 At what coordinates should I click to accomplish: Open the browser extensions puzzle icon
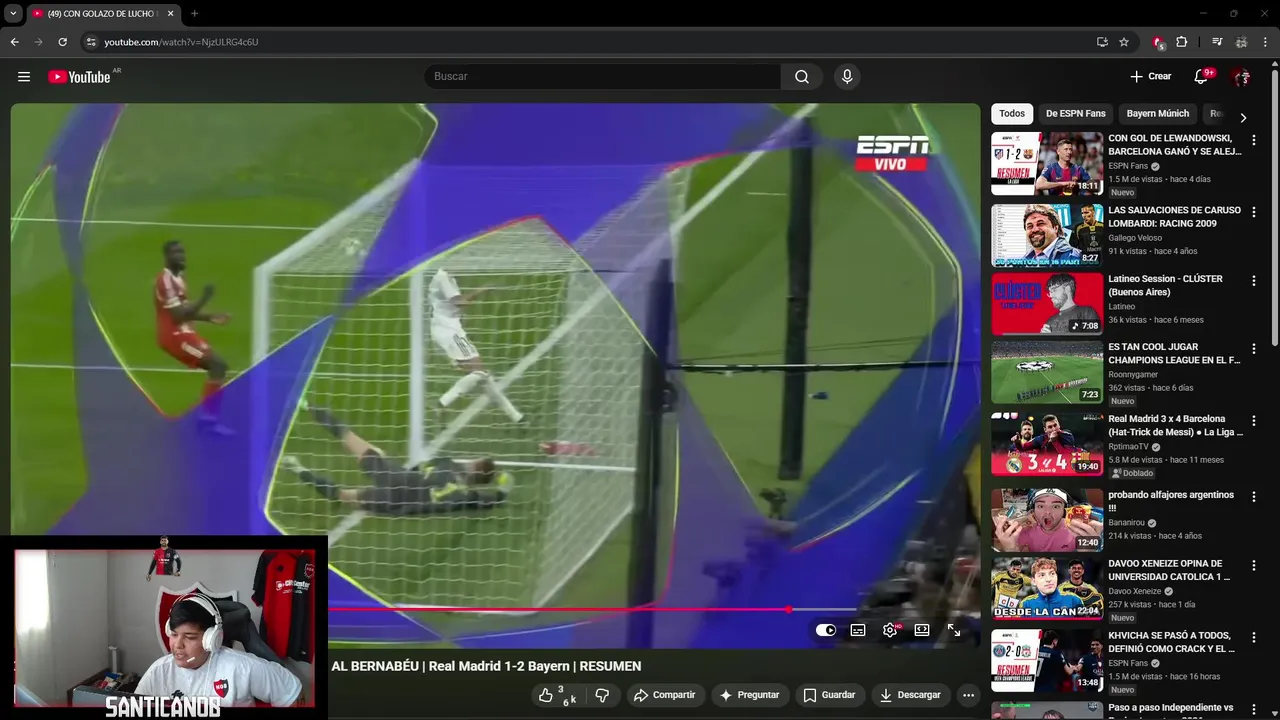1182,42
